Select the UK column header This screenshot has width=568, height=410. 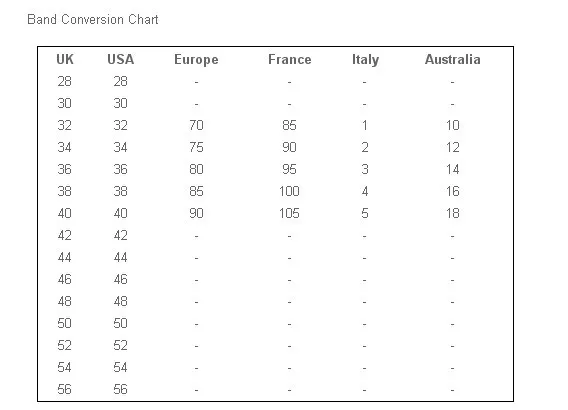point(65,59)
